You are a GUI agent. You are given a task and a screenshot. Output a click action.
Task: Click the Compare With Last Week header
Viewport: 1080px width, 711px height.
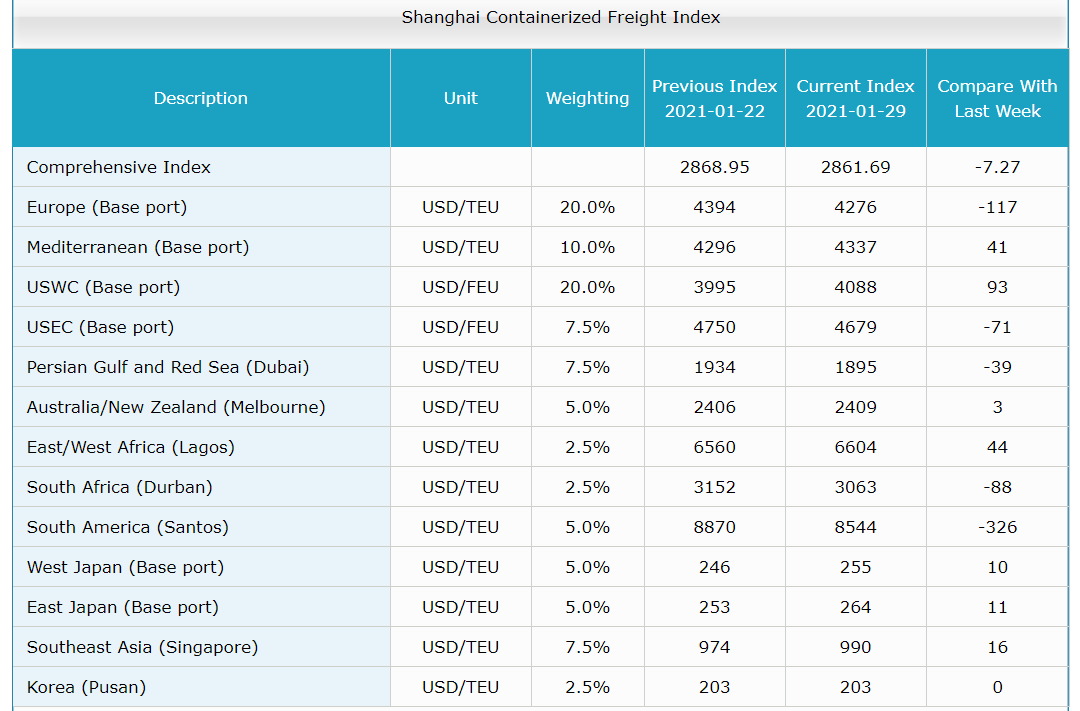[997, 98]
